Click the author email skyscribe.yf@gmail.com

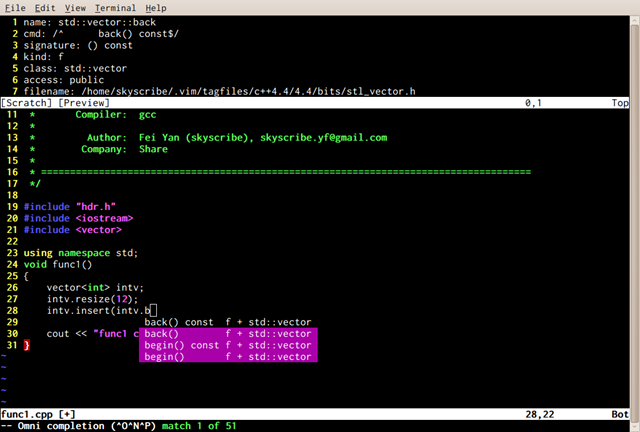point(324,138)
